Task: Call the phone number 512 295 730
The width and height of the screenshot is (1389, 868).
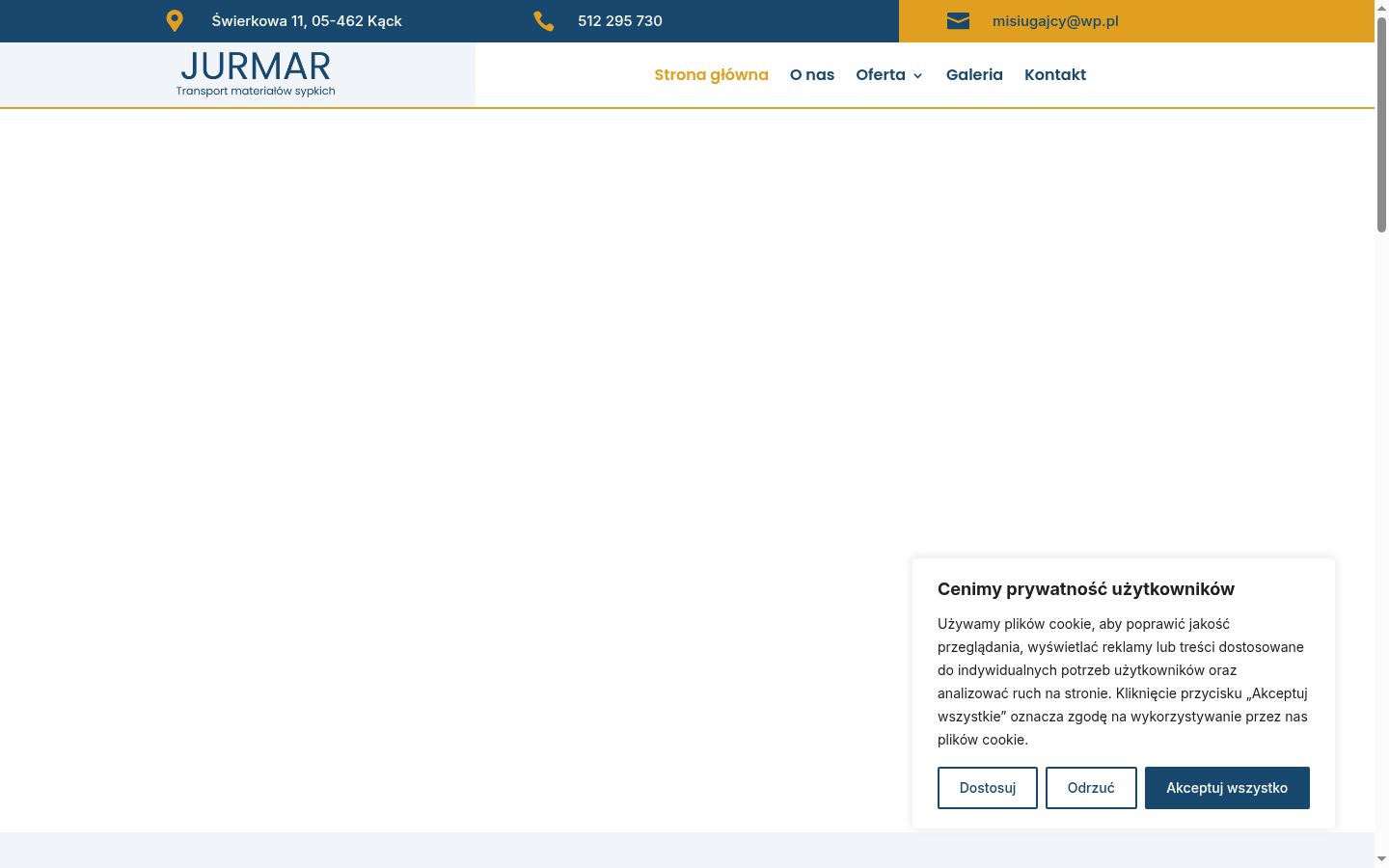Action: pos(620,21)
